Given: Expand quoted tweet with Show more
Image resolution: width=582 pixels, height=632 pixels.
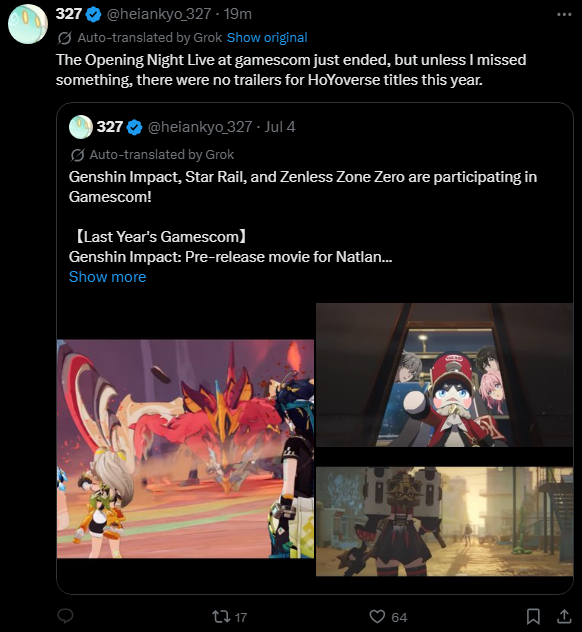Looking at the screenshot, I should coord(107,277).
